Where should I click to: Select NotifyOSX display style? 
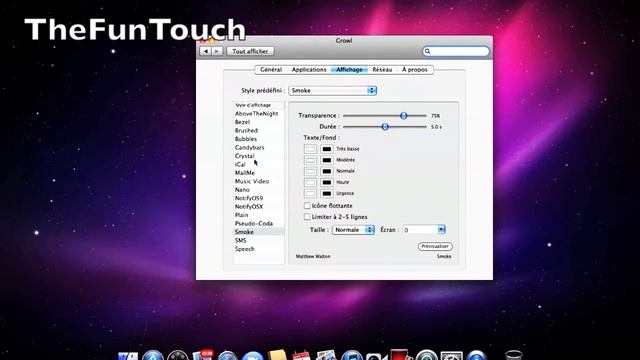[x=259, y=207]
